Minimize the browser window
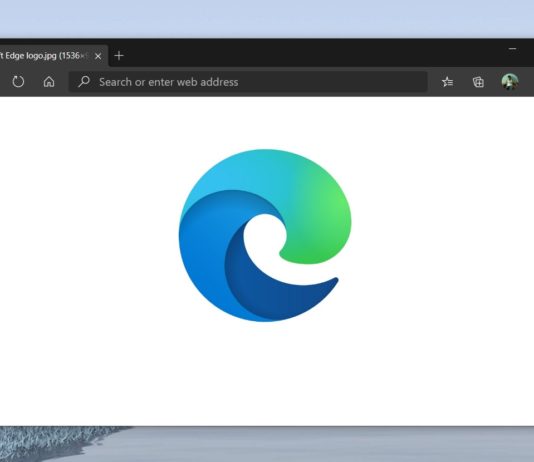The image size is (534, 462). [x=512, y=49]
